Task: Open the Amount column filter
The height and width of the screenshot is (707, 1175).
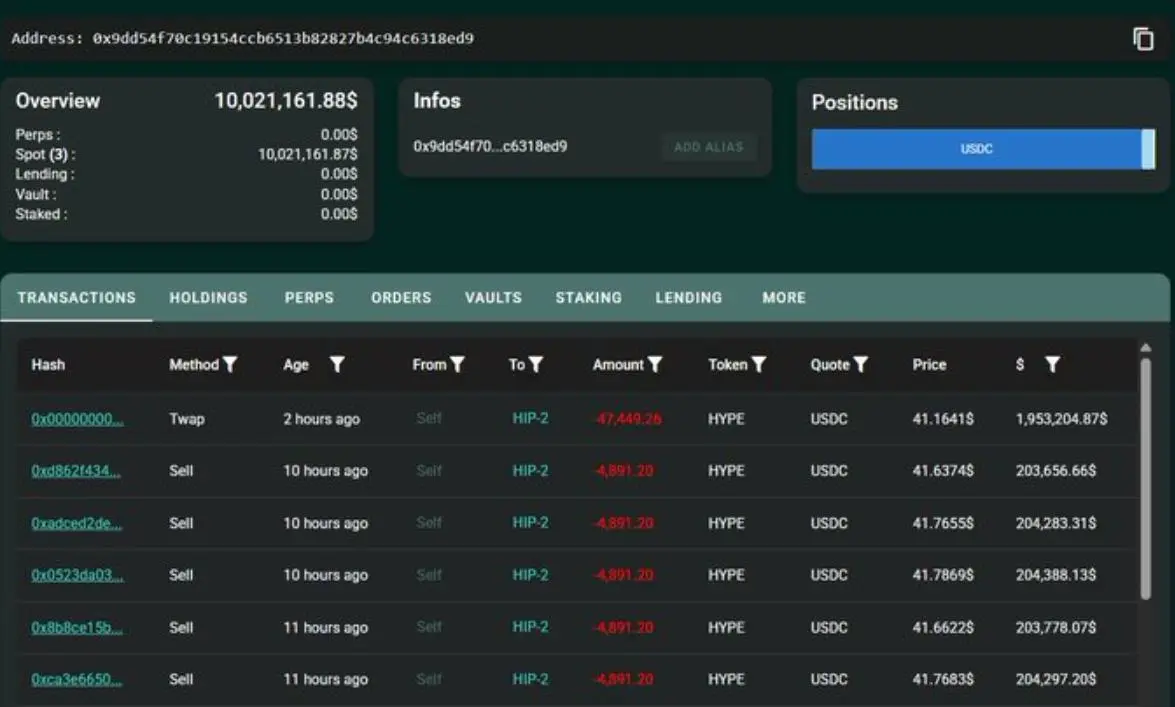Action: coord(655,364)
